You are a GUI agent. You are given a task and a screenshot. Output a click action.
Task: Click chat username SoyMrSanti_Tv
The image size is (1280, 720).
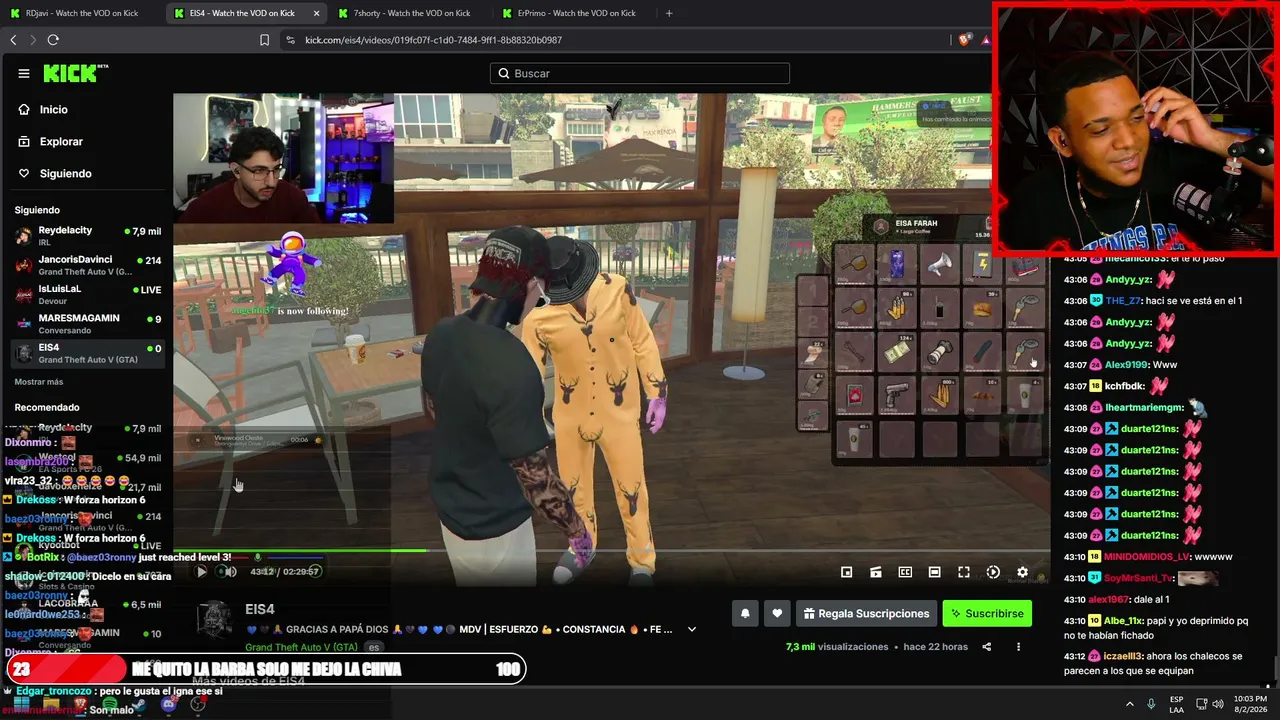[1138, 578]
